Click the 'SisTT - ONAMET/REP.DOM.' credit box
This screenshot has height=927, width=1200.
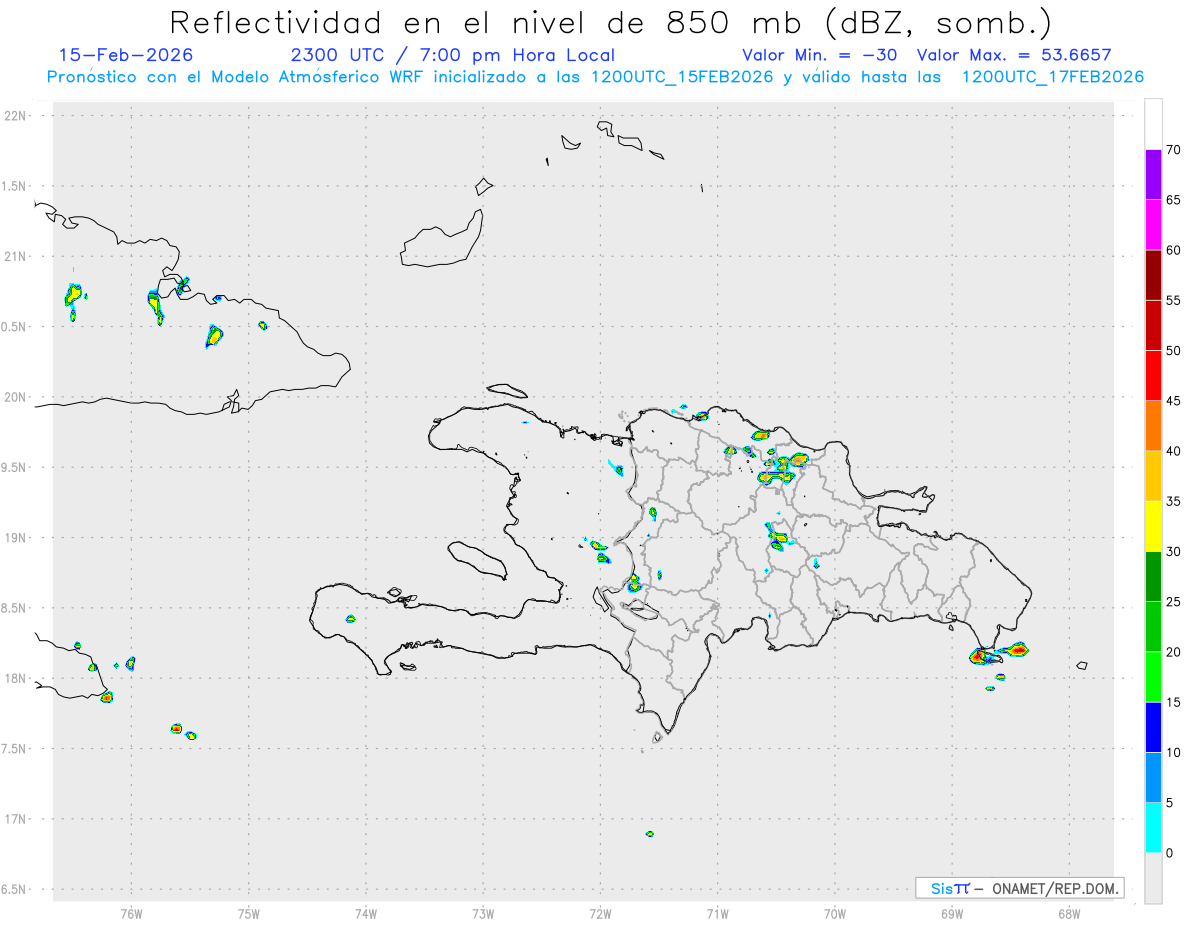(x=1019, y=888)
